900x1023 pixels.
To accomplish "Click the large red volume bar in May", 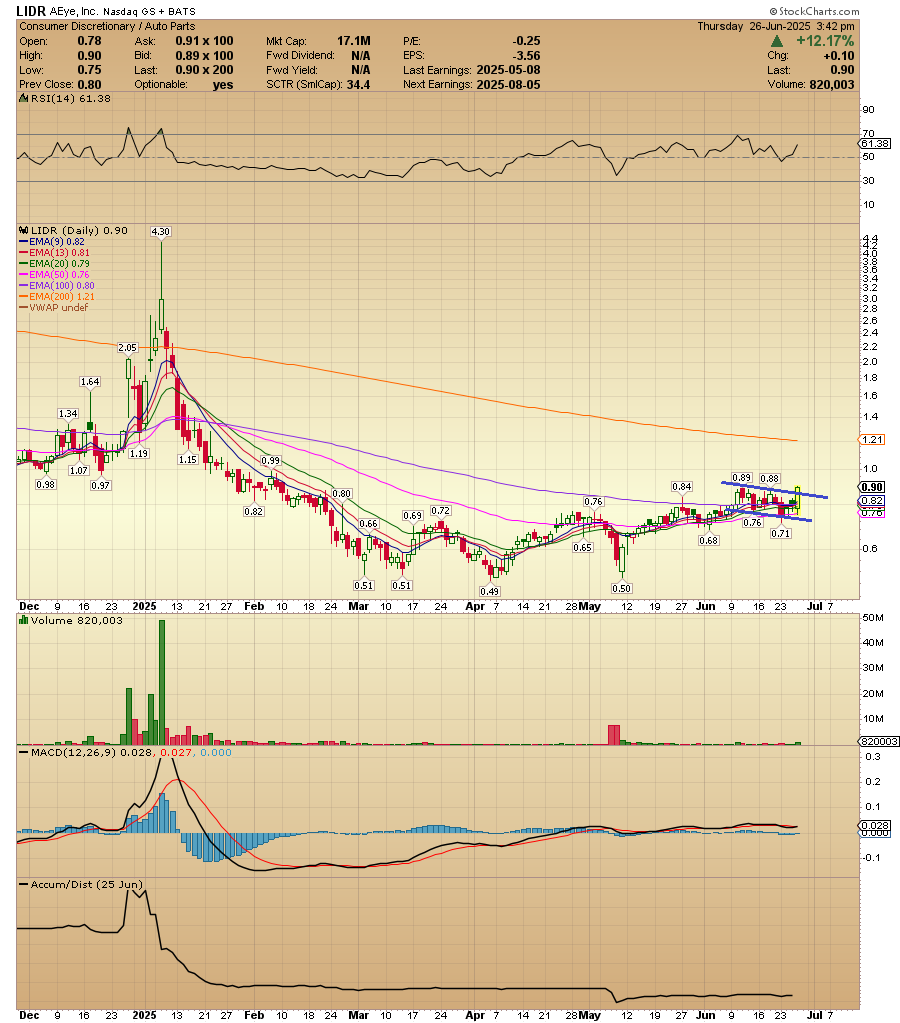I will coord(613,735).
